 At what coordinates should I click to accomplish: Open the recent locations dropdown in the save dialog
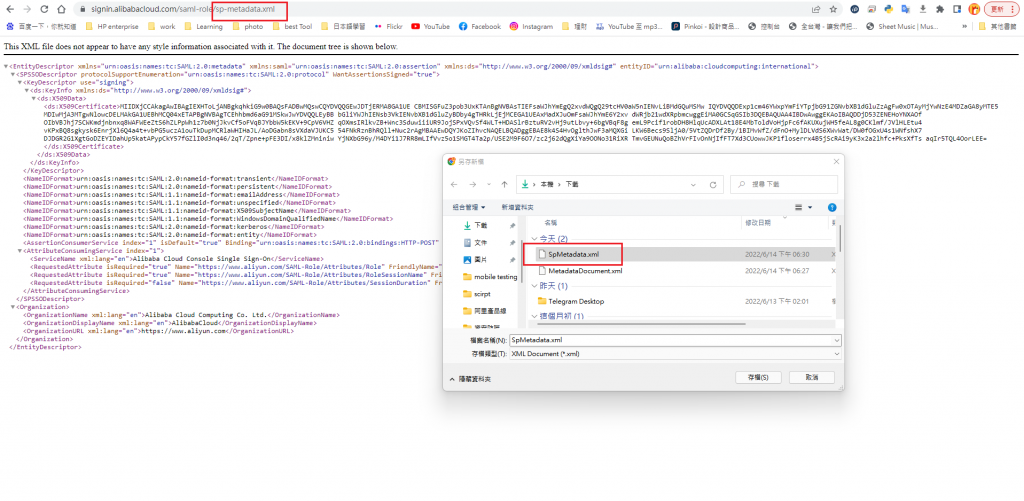pyautogui.click(x=488, y=184)
